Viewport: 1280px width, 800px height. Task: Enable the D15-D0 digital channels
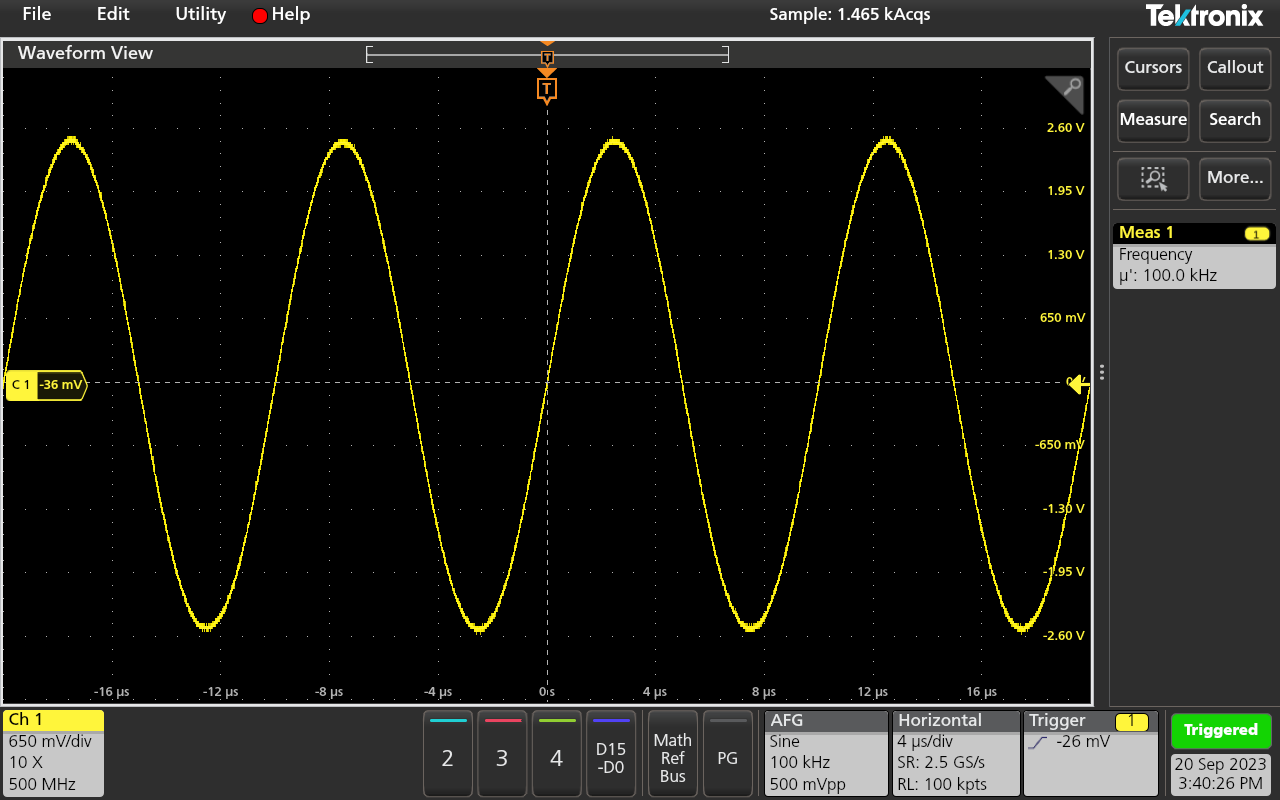pyautogui.click(x=611, y=754)
